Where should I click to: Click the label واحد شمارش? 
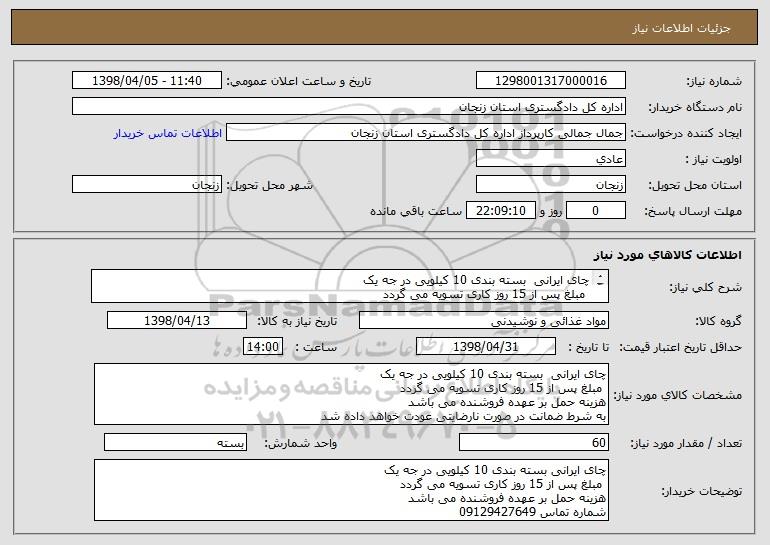[x=301, y=443]
